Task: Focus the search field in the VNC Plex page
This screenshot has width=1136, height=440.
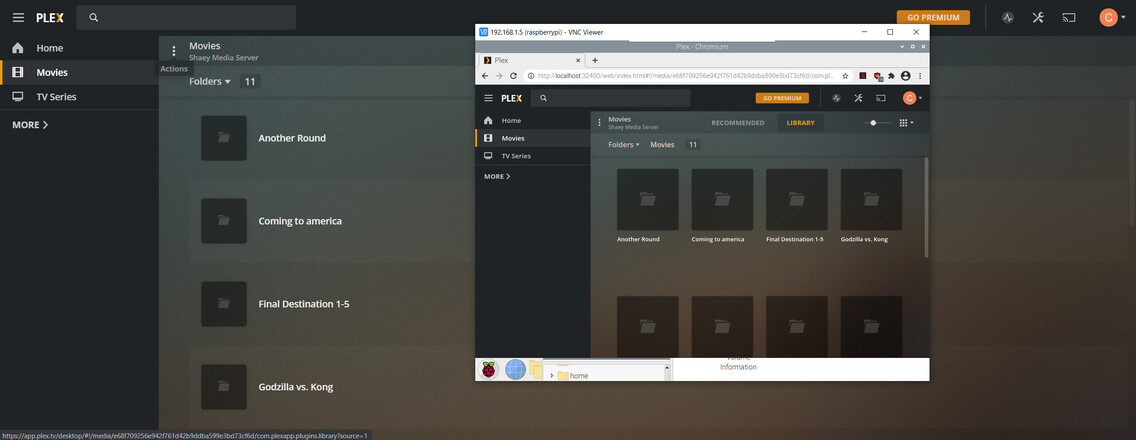Action: coord(611,98)
